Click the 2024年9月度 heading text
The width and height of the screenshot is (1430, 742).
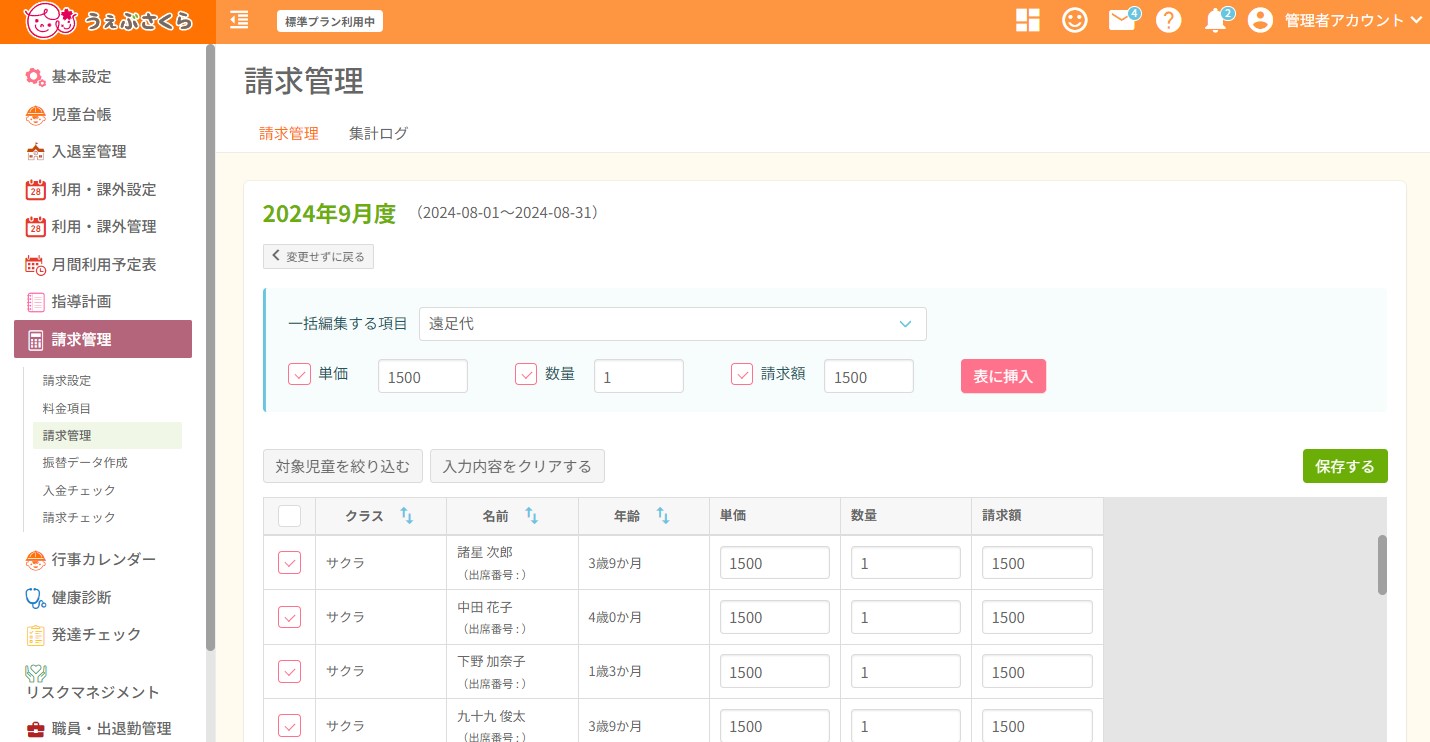(x=329, y=214)
